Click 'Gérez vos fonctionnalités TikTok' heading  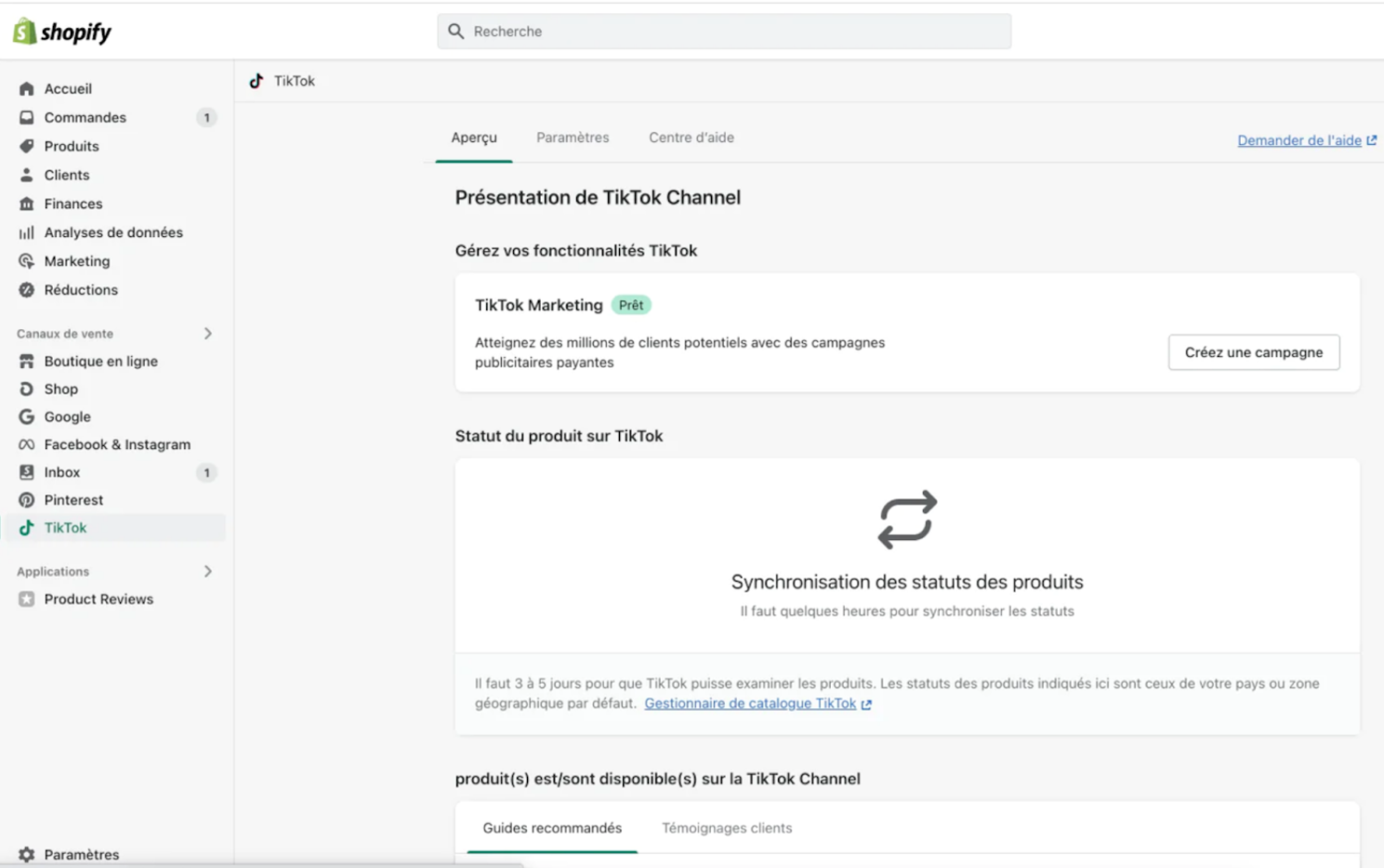[576, 251]
